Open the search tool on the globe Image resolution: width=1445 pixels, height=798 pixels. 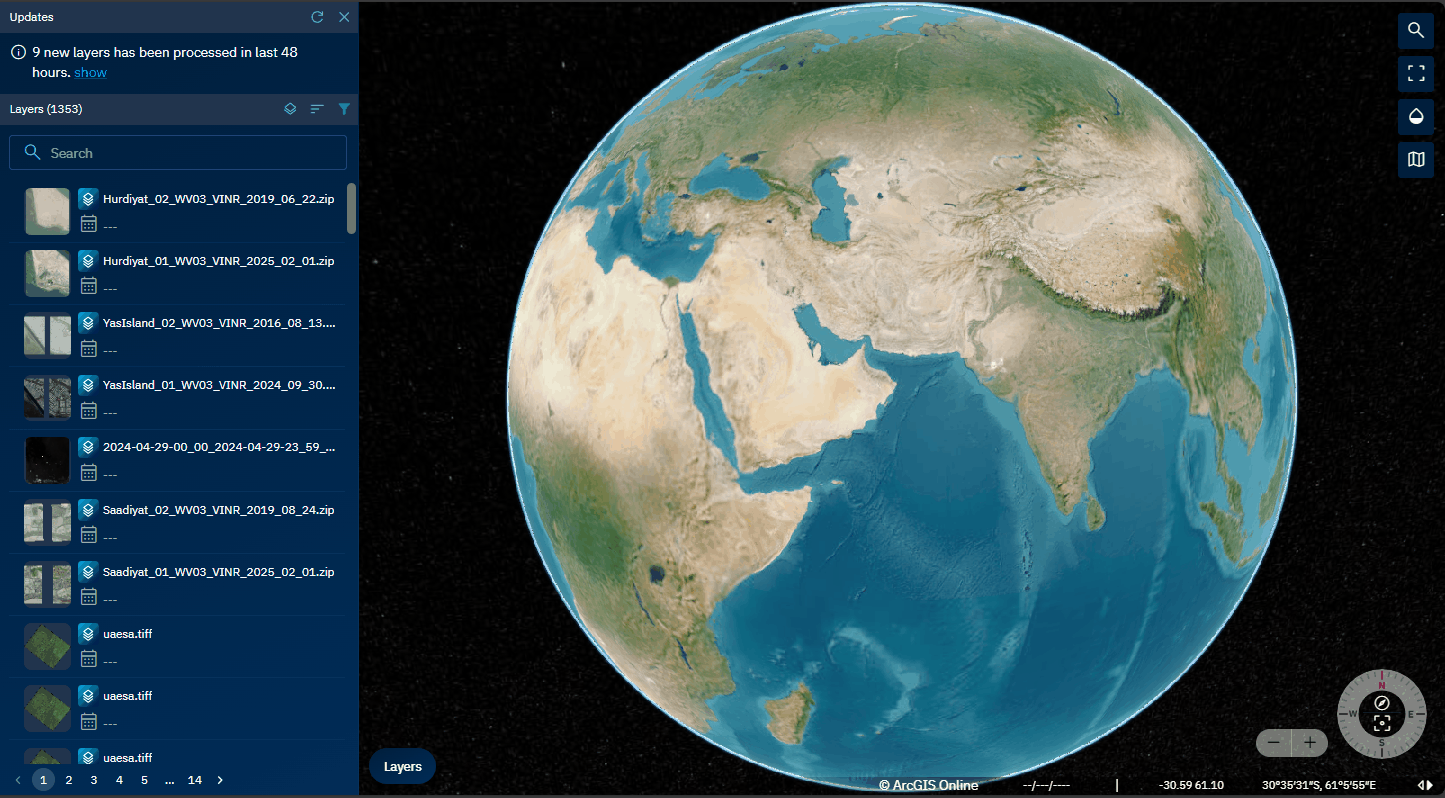pyautogui.click(x=1416, y=31)
